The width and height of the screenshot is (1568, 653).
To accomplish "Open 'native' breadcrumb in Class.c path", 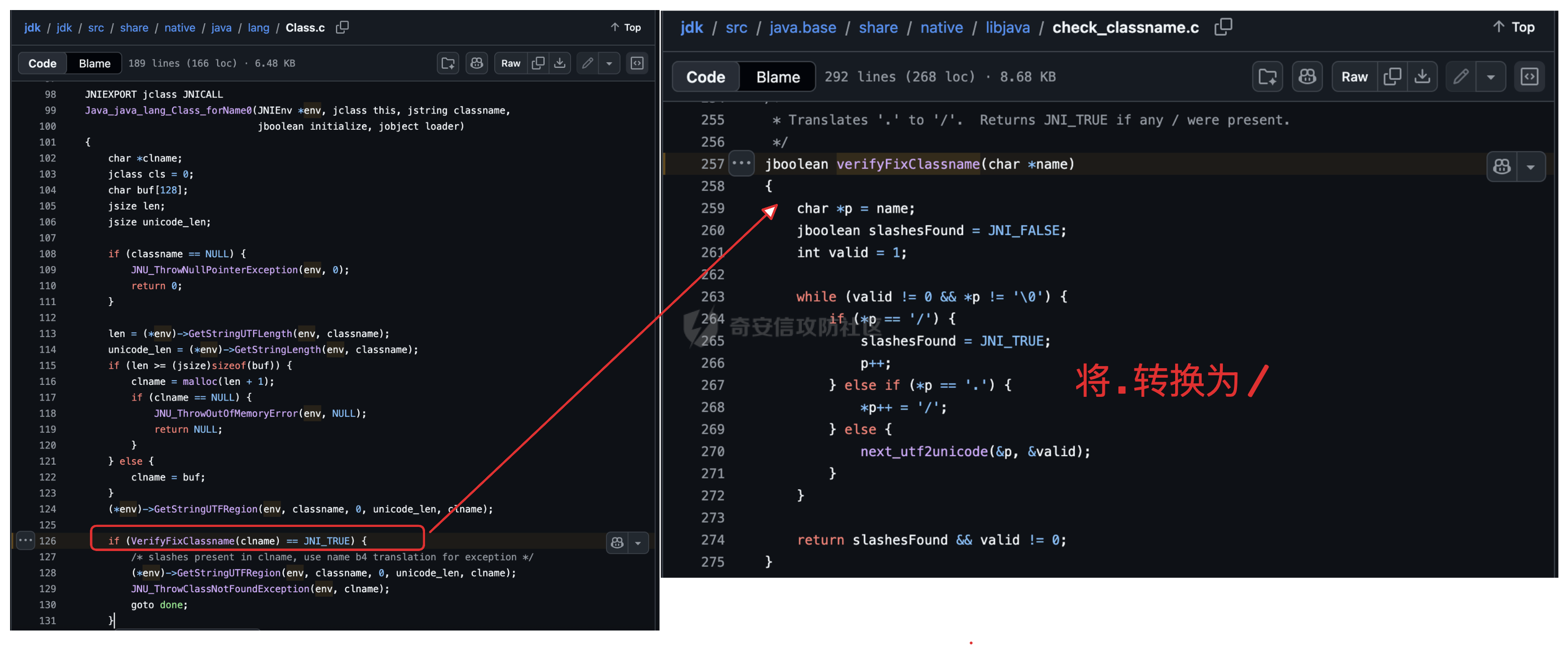I will click(x=179, y=28).
